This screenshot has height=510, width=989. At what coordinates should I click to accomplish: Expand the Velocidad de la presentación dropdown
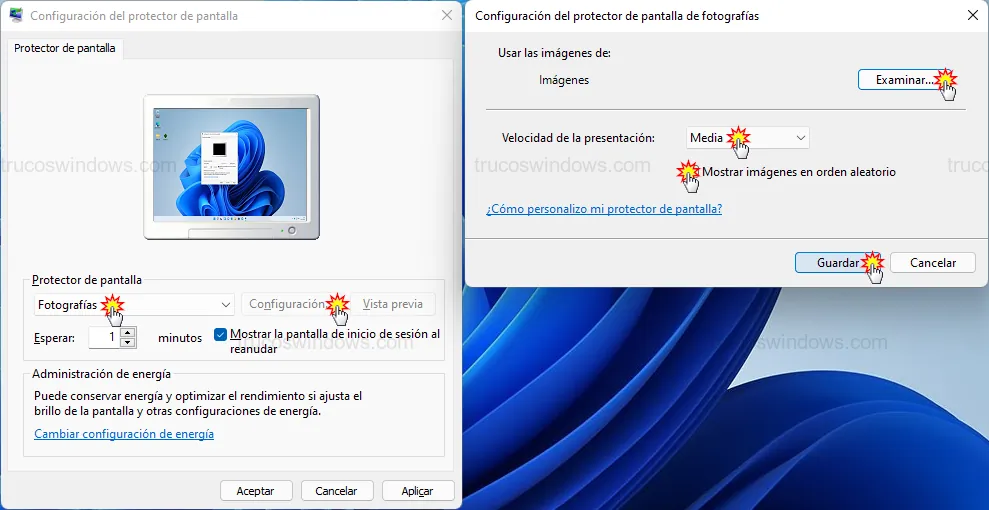(x=748, y=138)
